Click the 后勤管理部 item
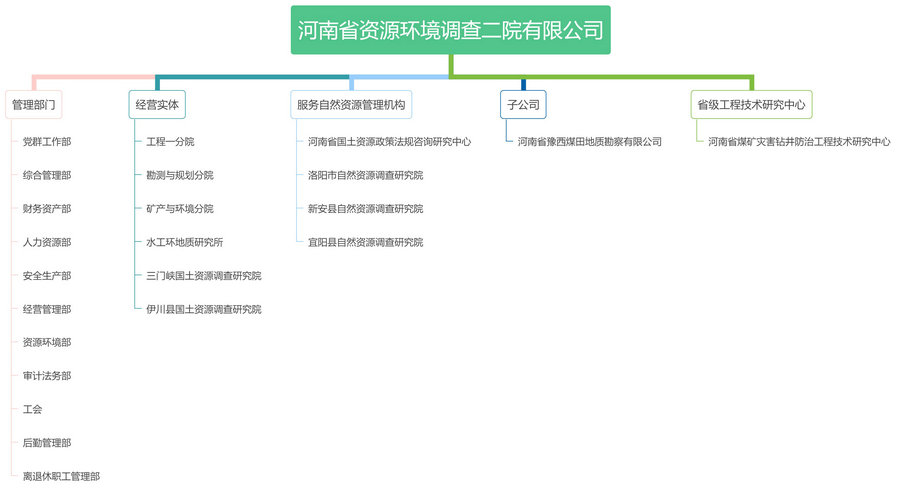The width and height of the screenshot is (904, 489). 47,442
